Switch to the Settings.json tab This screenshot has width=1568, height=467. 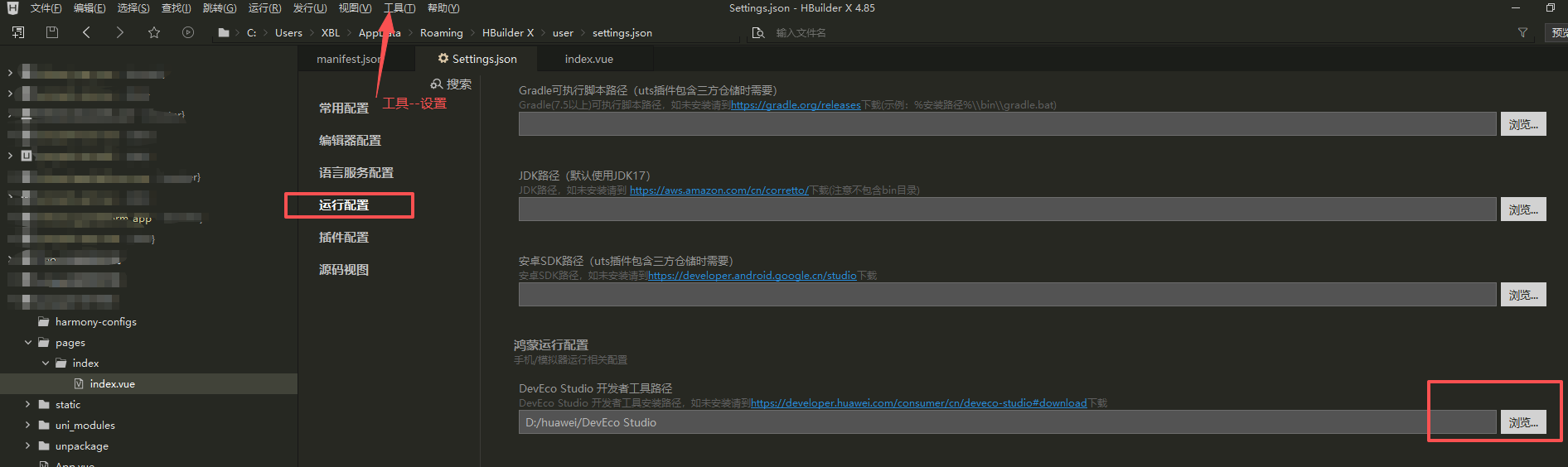477,59
